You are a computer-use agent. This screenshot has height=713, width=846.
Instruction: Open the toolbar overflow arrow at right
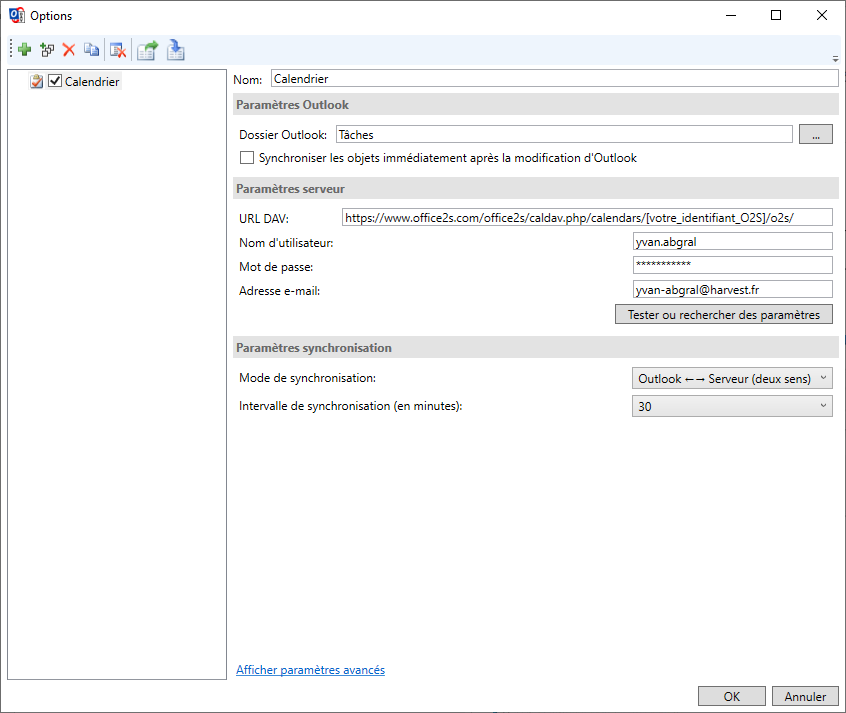pos(835,59)
